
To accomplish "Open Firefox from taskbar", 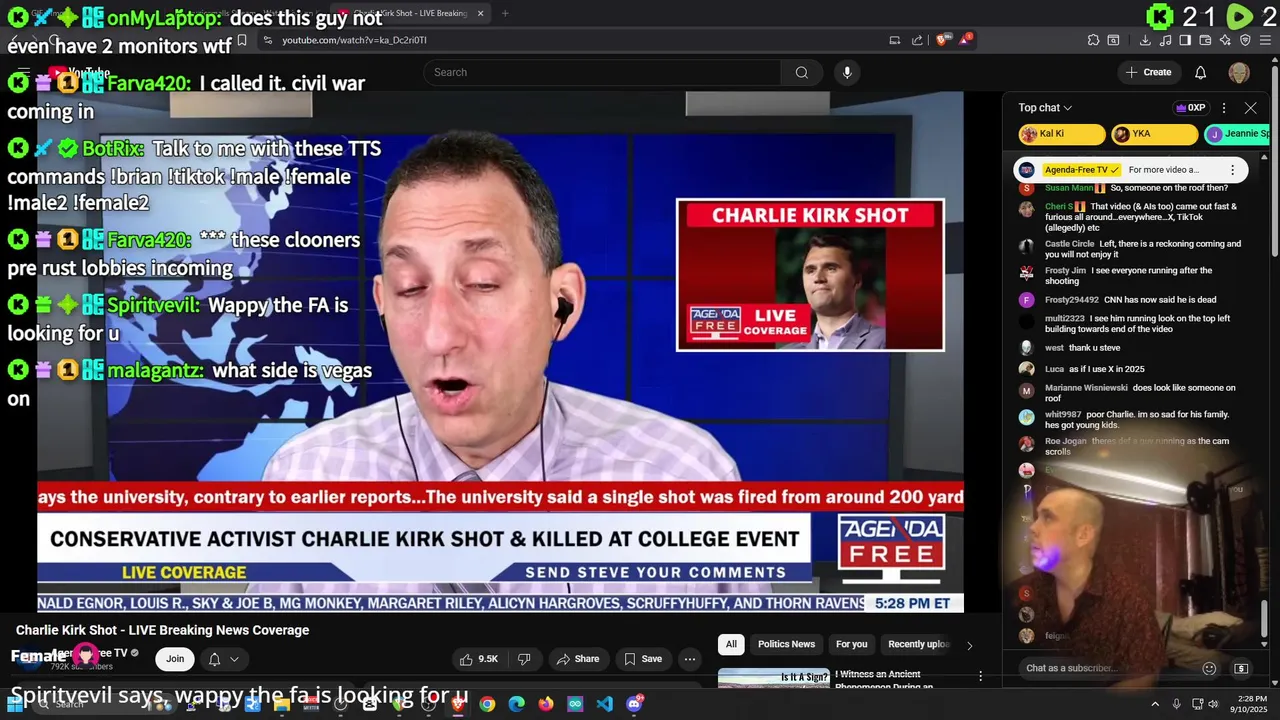I will click(545, 704).
